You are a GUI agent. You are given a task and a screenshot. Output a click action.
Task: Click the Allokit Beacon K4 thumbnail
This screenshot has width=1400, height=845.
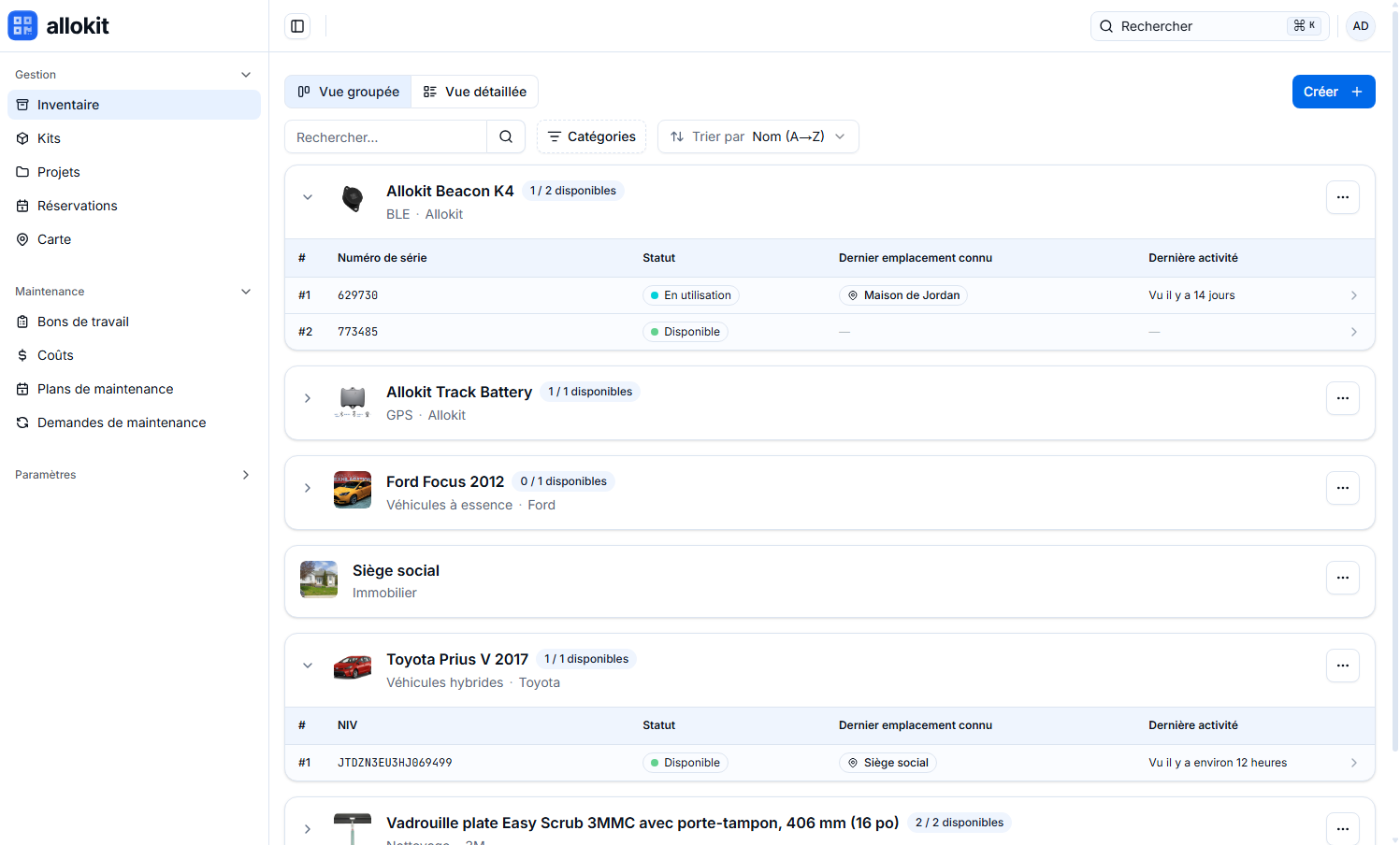coord(353,198)
